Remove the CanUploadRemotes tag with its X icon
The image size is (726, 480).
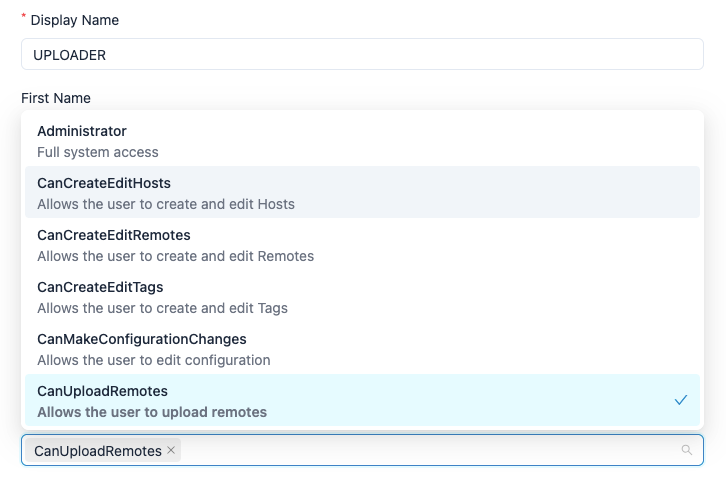point(171,450)
